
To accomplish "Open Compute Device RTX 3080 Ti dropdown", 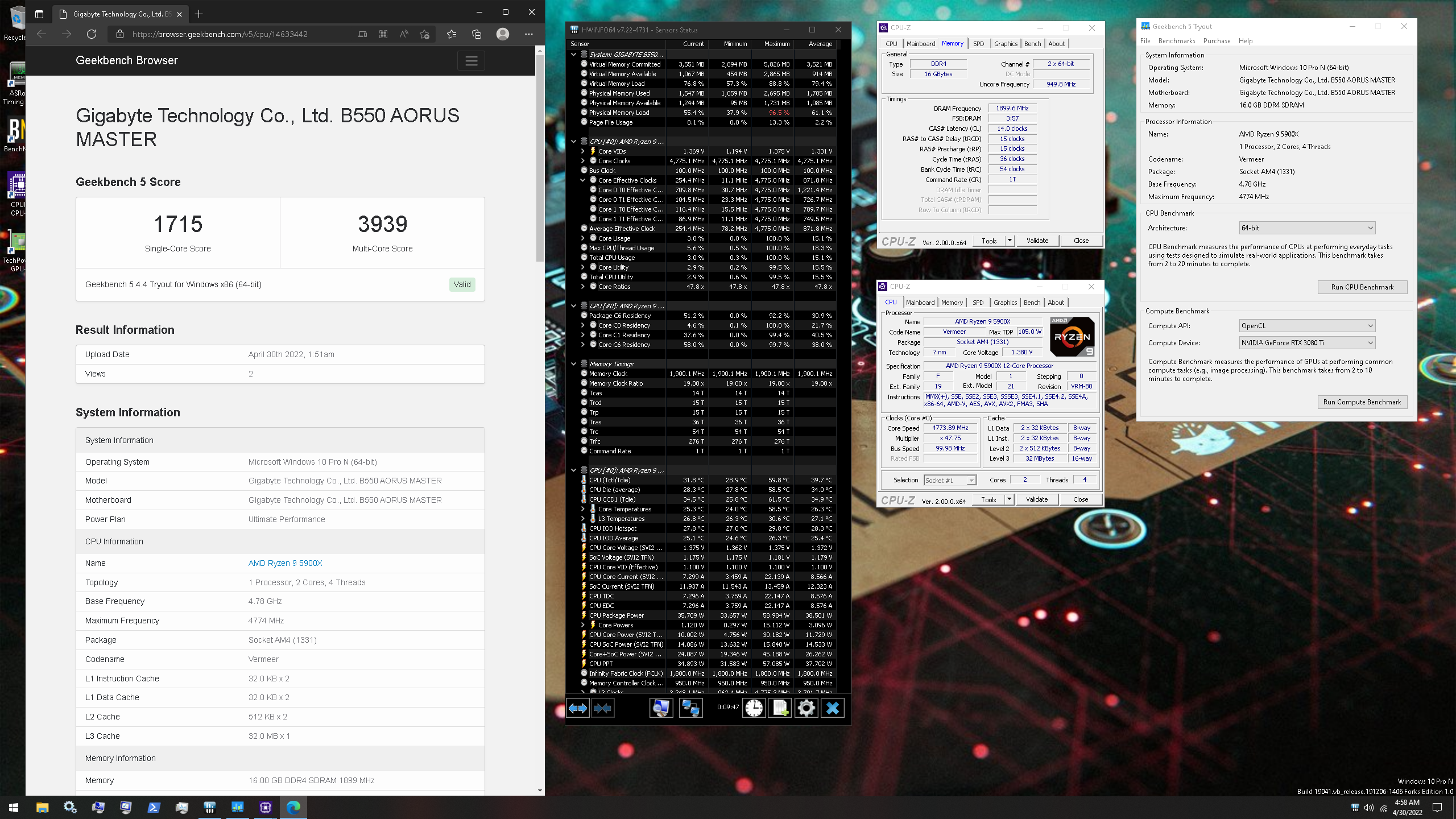I will 1307,343.
